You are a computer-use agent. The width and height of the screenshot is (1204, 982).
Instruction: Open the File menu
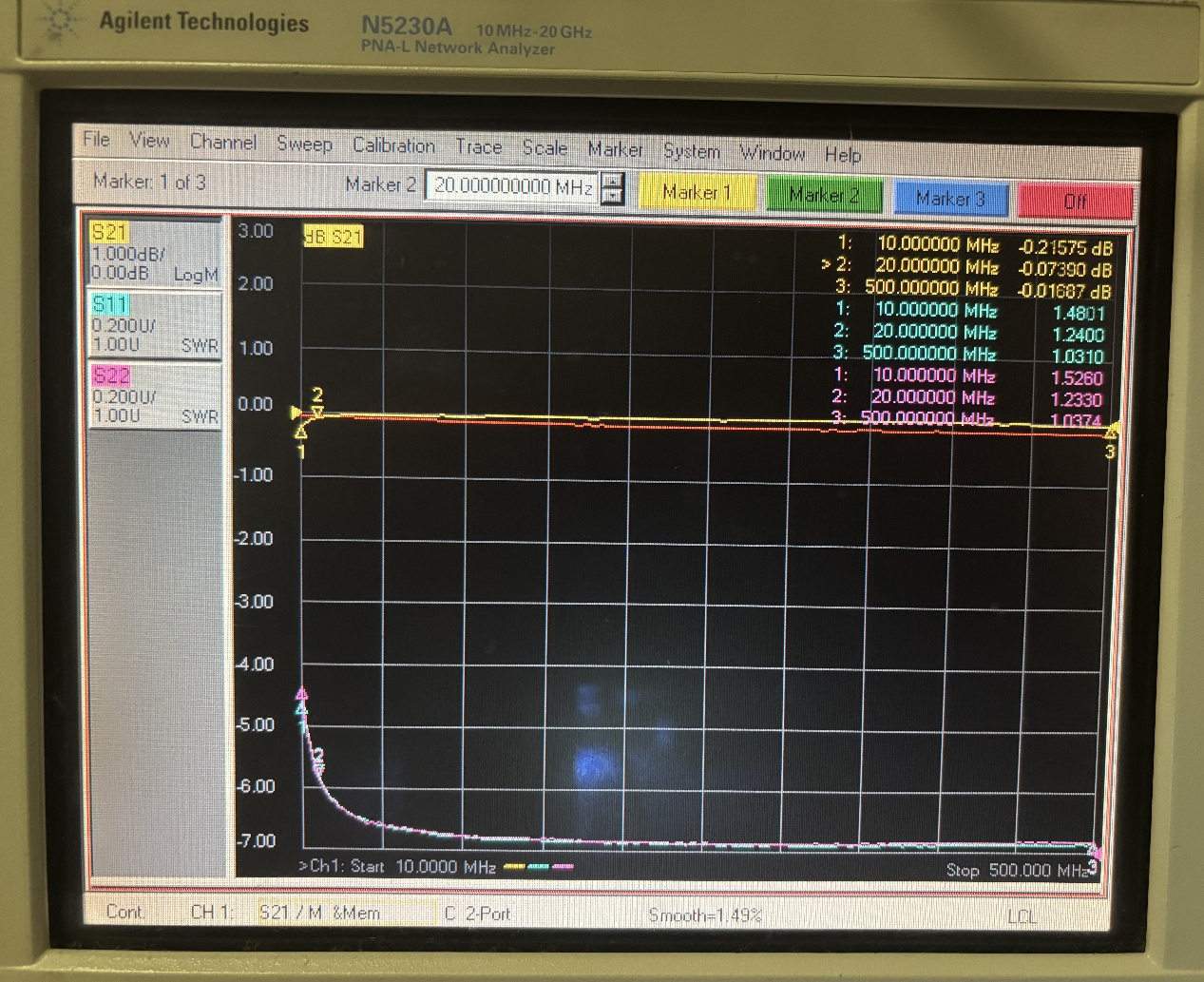click(96, 140)
